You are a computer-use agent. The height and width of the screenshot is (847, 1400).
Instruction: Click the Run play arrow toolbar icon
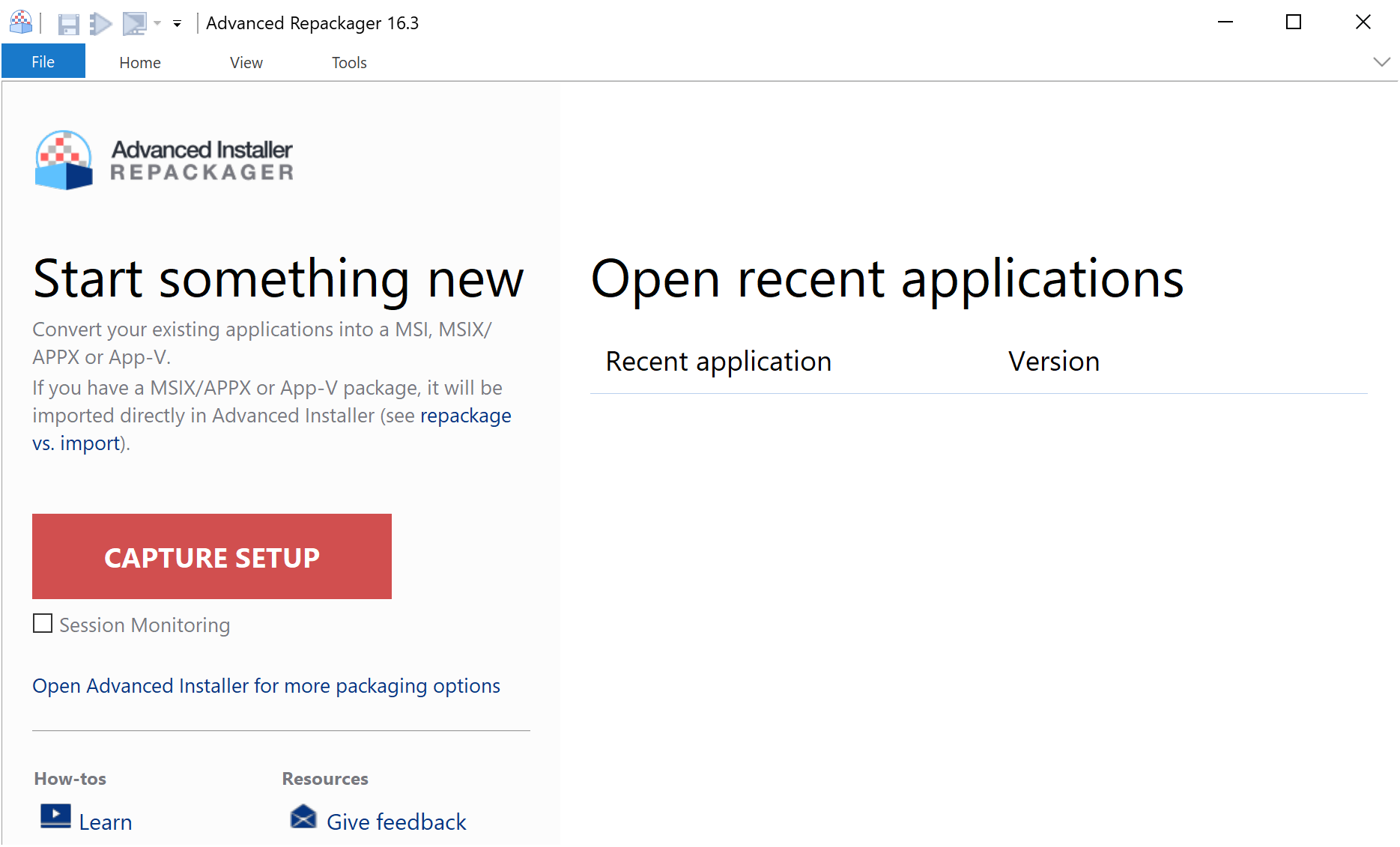(101, 24)
